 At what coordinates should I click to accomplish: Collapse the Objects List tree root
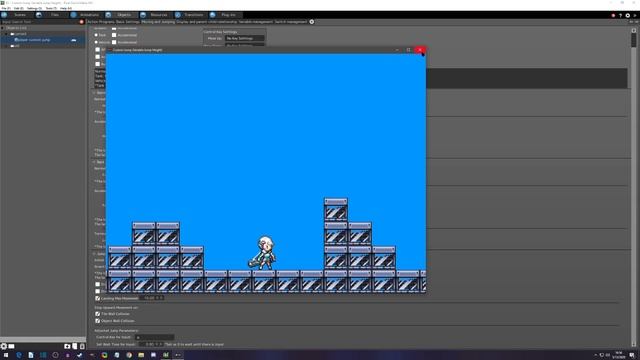[x=3, y=28]
